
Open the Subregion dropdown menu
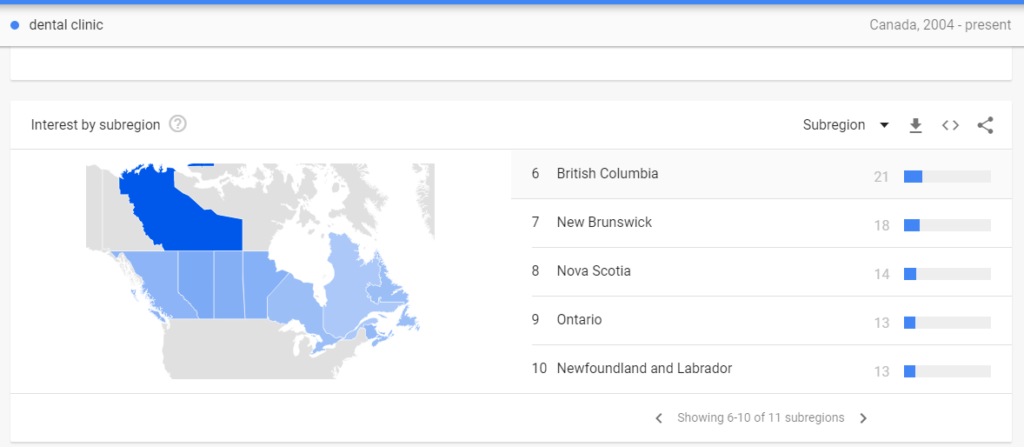click(x=846, y=125)
